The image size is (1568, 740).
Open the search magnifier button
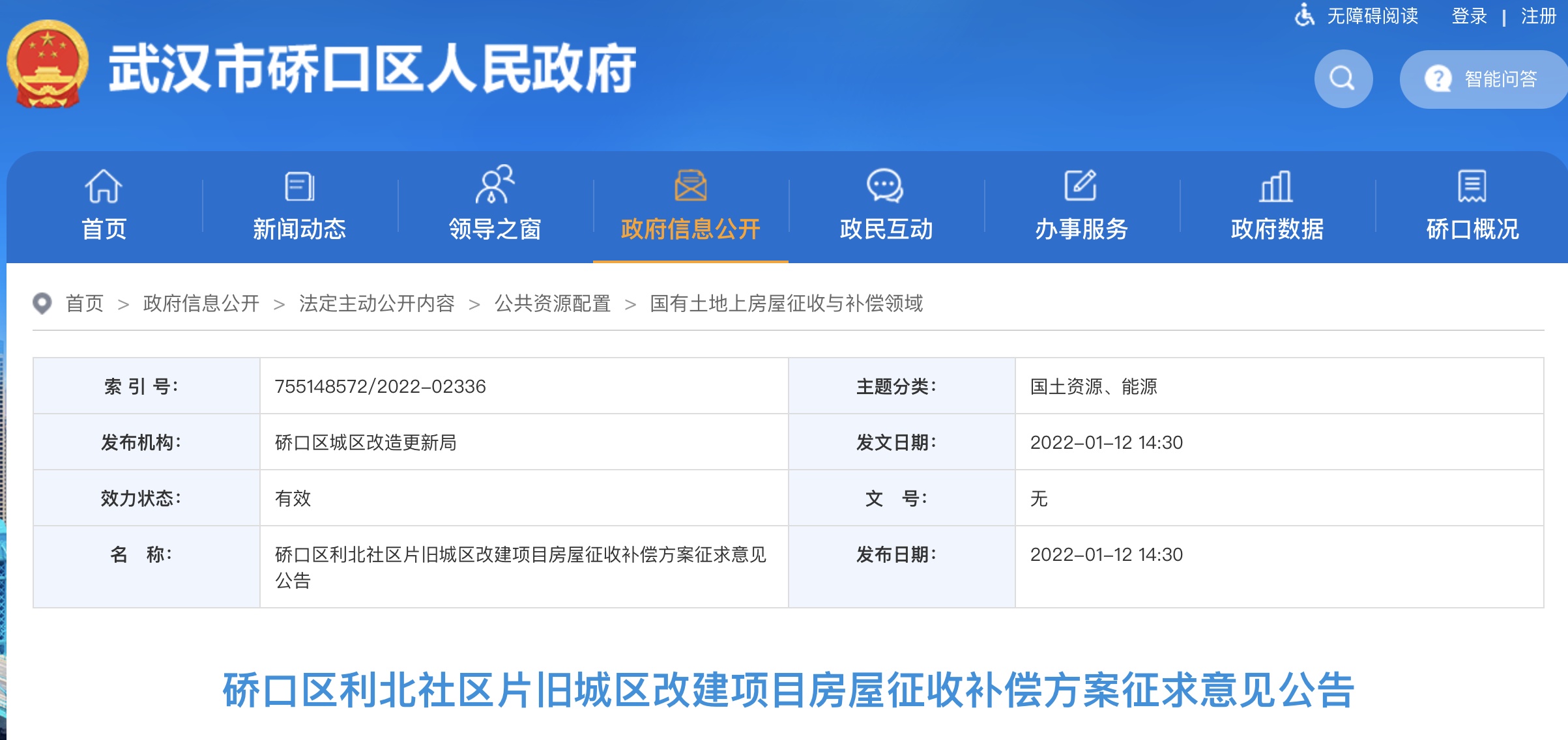coord(1343,79)
